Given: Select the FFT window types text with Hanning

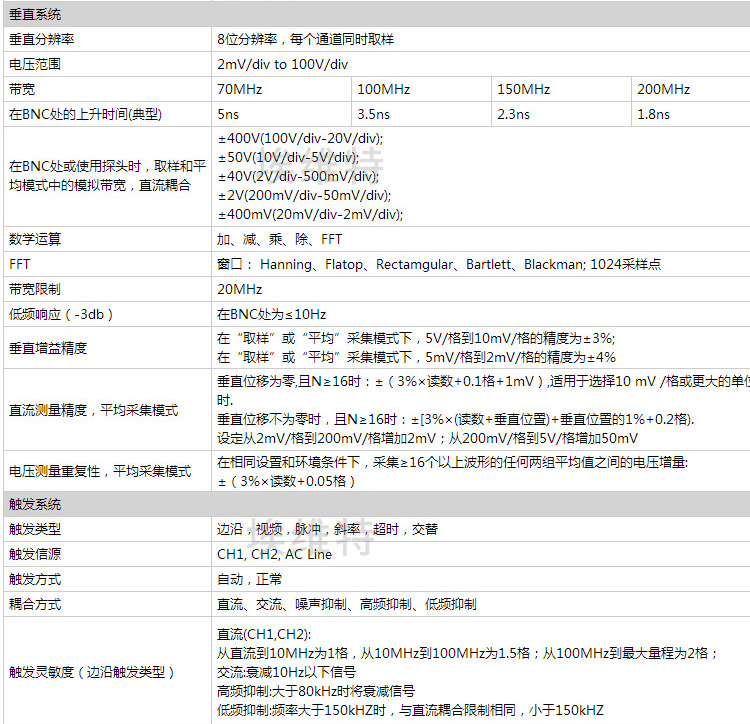Looking at the screenshot, I should [x=438, y=264].
